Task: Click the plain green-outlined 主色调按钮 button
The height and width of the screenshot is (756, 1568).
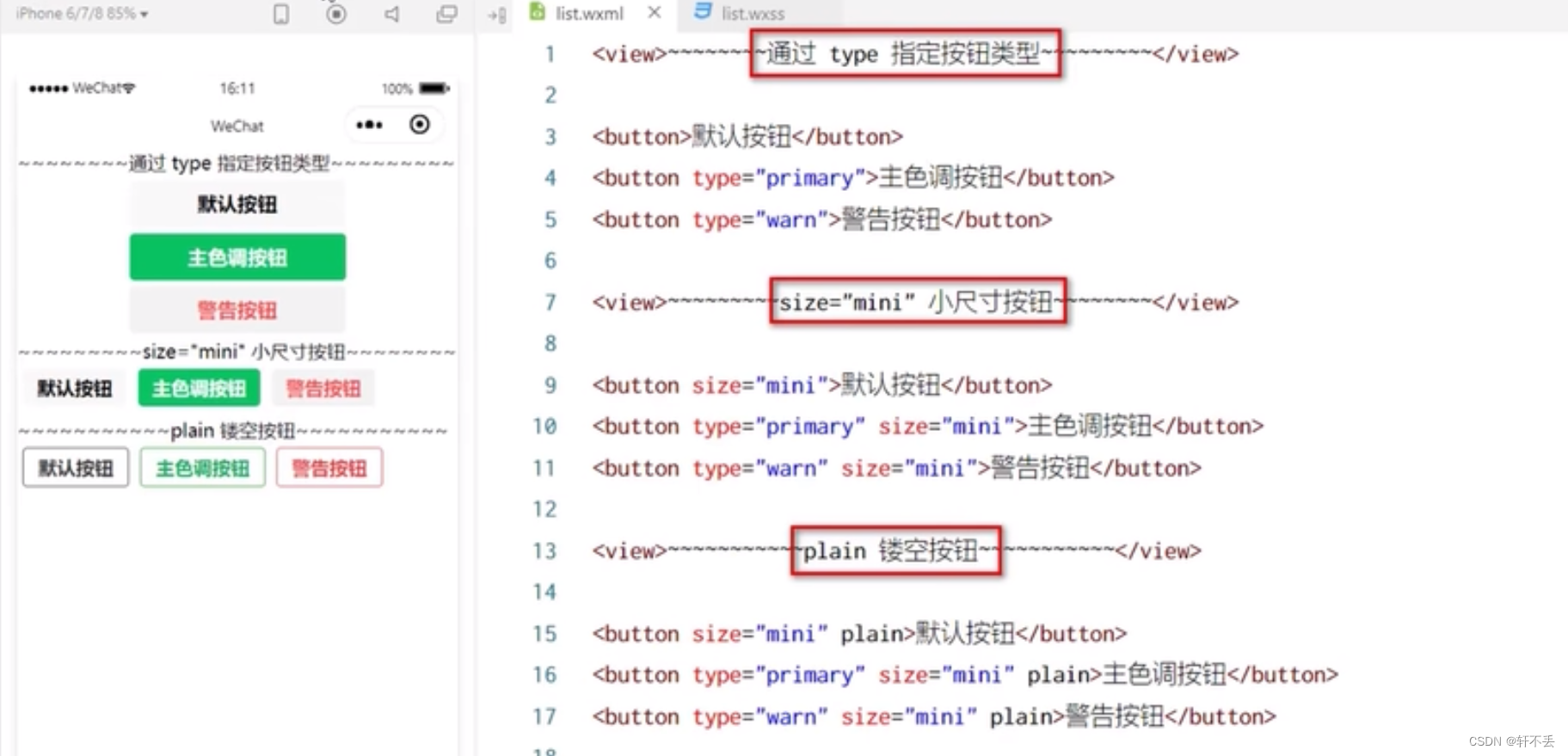Action: [x=202, y=468]
